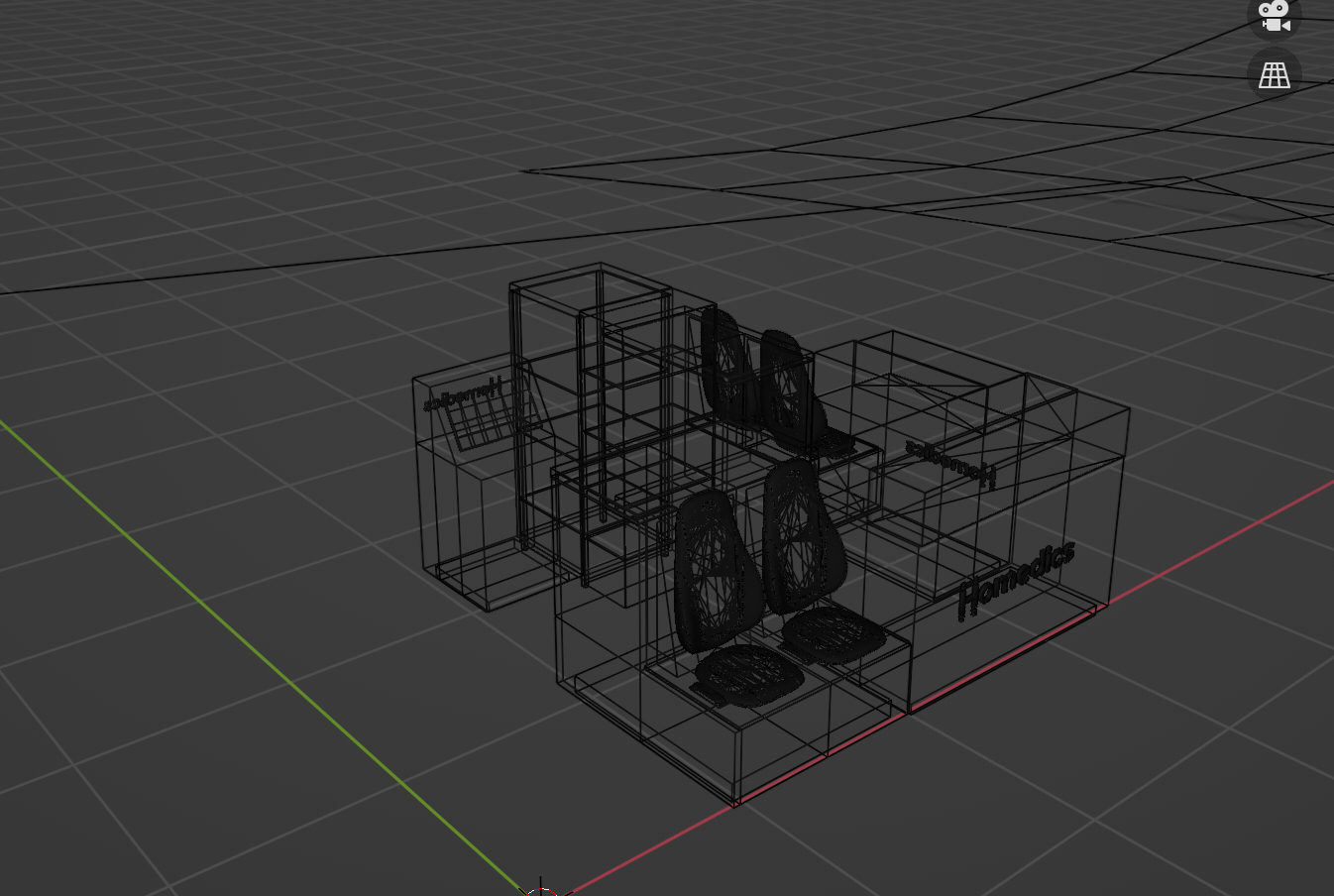This screenshot has width=1334, height=896.
Task: Switch between perspective and orthographic grid view
Action: pos(1274,74)
